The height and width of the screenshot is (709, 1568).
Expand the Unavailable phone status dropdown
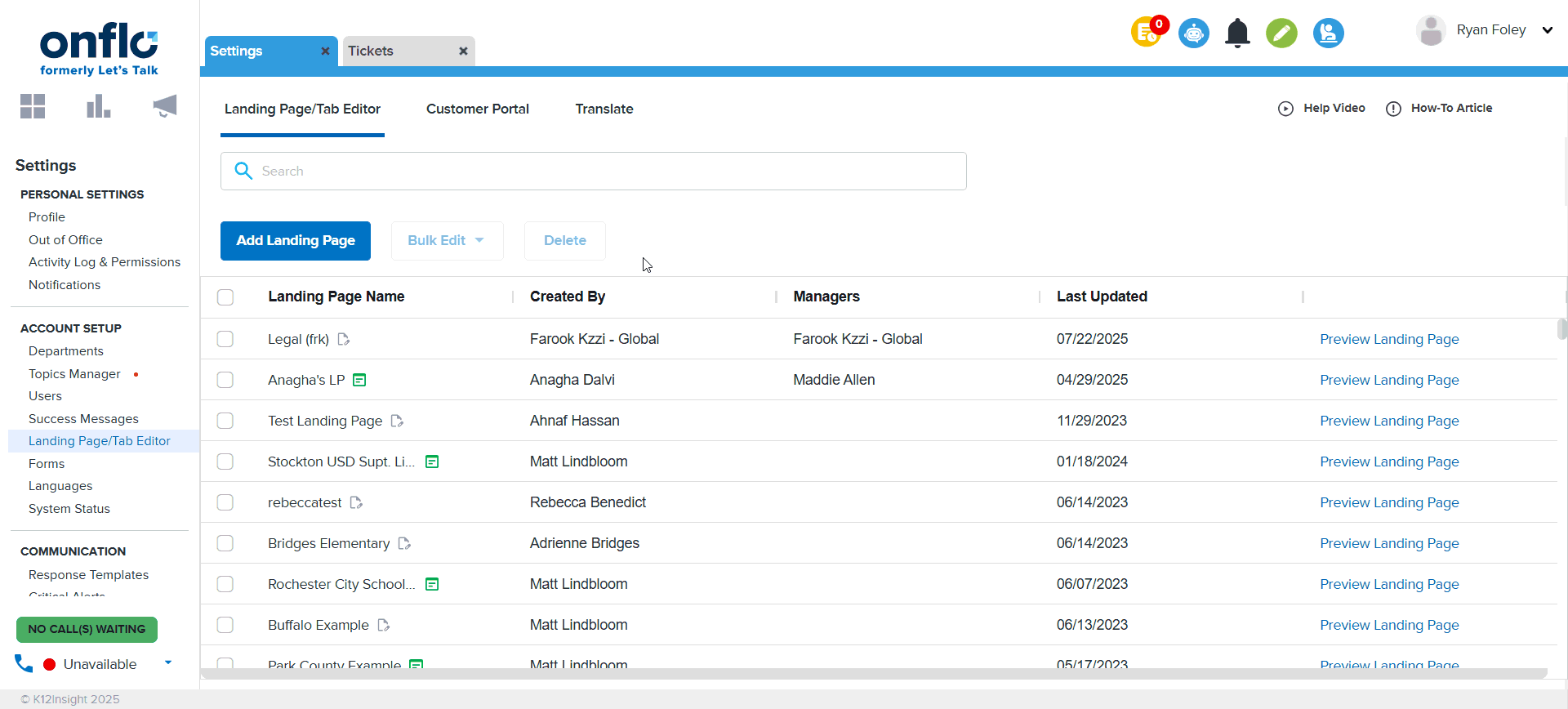point(168,663)
